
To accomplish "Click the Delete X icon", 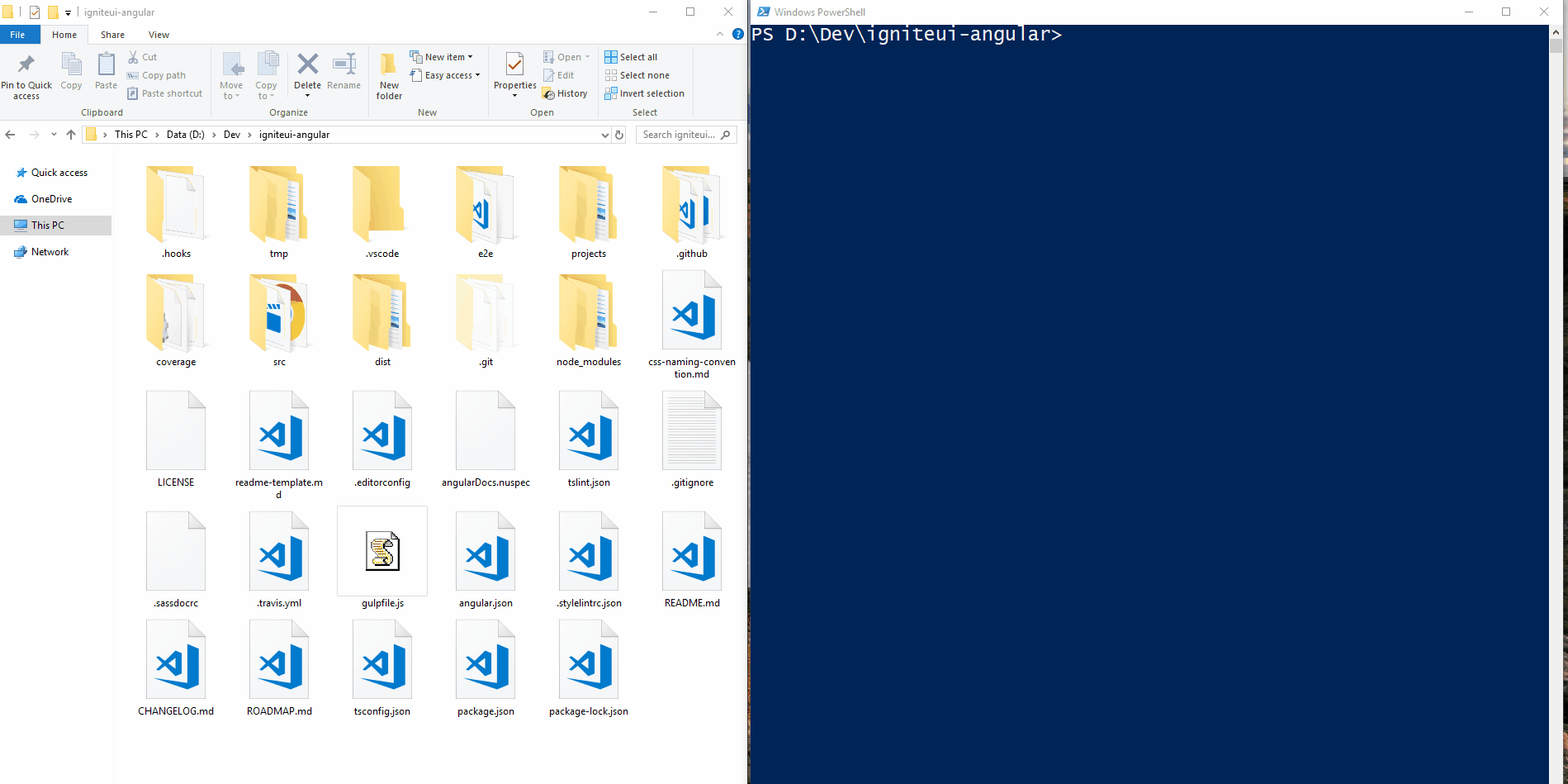I will tap(307, 64).
